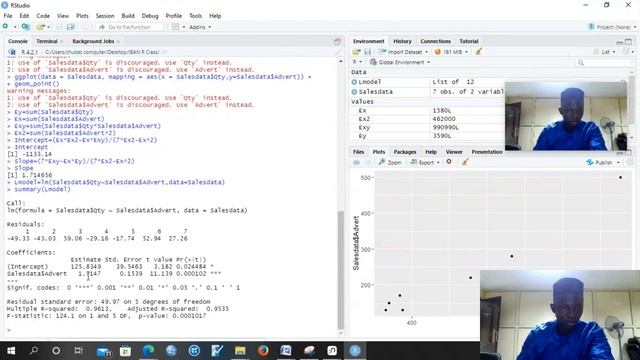The height and width of the screenshot is (360, 640).
Task: Open the Global Environment dropdown
Action: (400, 62)
